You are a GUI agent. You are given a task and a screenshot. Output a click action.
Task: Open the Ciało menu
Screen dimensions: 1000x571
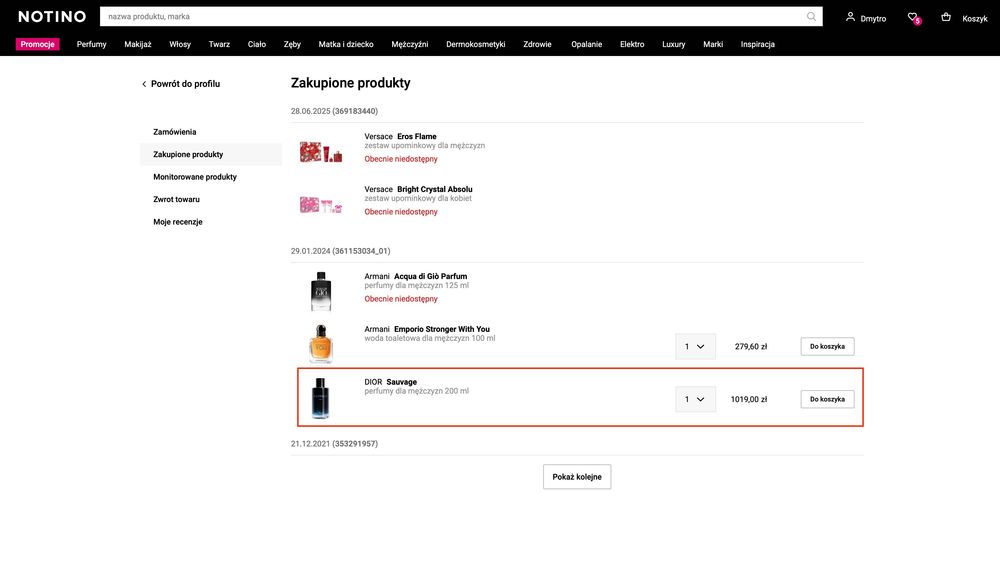coord(257,44)
